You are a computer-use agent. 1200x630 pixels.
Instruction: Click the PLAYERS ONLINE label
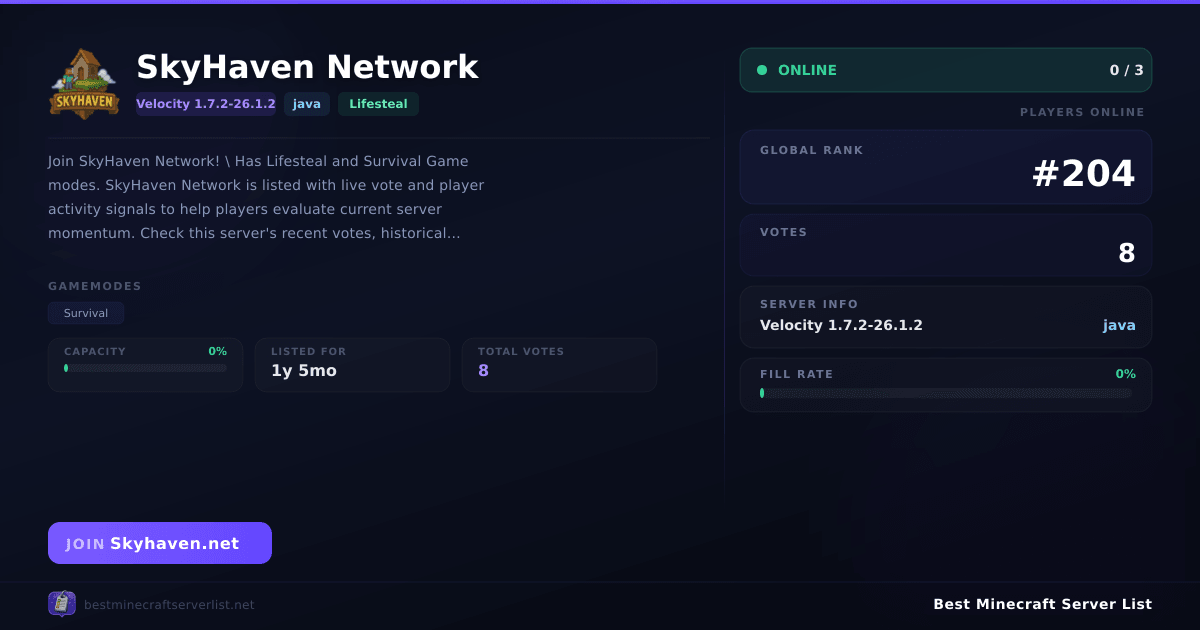1082,112
